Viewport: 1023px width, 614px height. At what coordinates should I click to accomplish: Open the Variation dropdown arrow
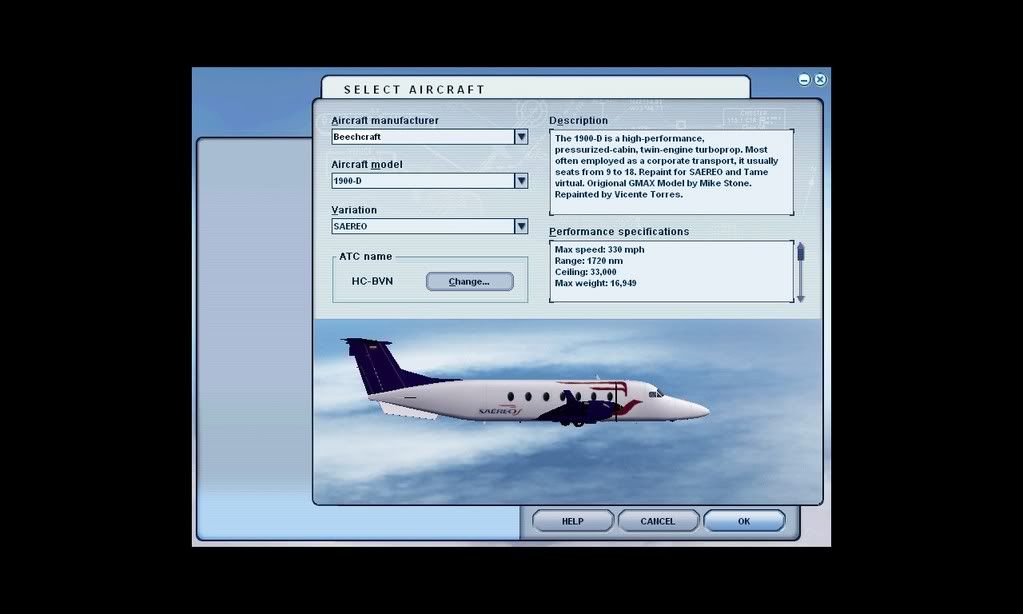[x=521, y=226]
